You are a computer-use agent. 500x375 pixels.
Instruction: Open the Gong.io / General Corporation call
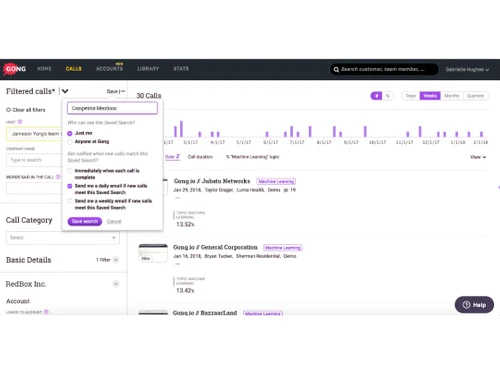(215, 247)
